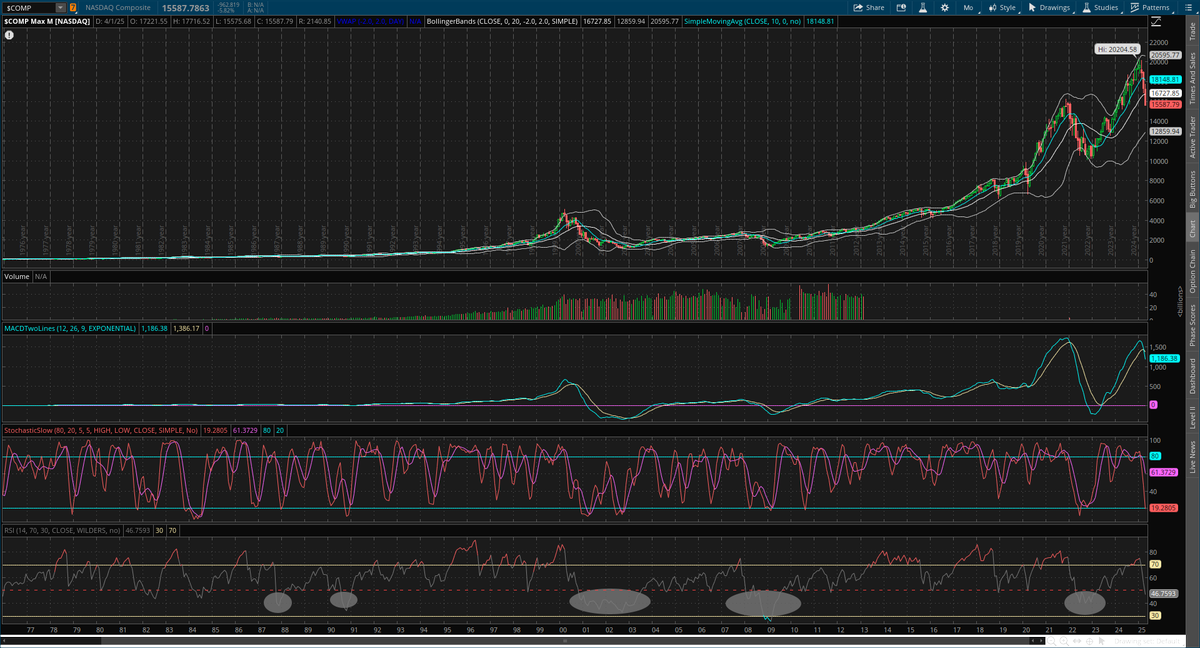Click the chart scale toggle icon at top right
Image resolution: width=1200 pixels, height=648 pixels.
tap(1157, 21)
